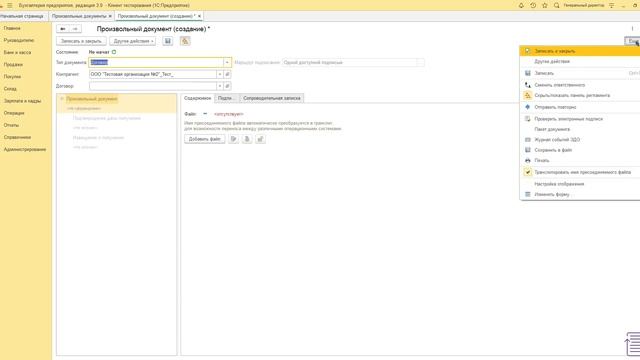Click the Контрагент input field
The width and height of the screenshot is (640, 360).
(x=153, y=74)
